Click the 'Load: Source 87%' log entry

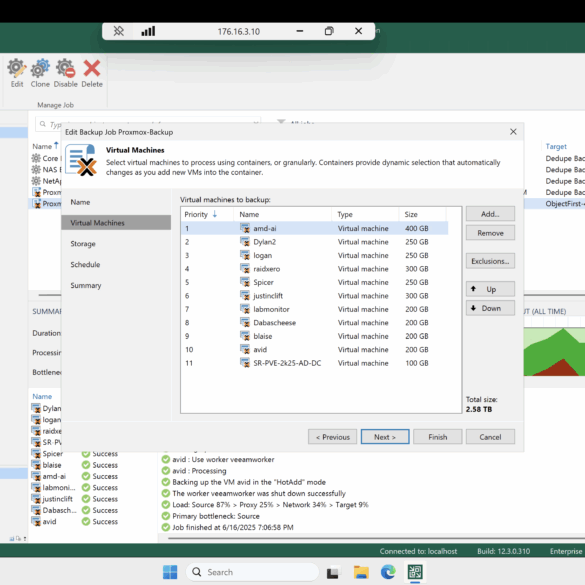(270, 505)
